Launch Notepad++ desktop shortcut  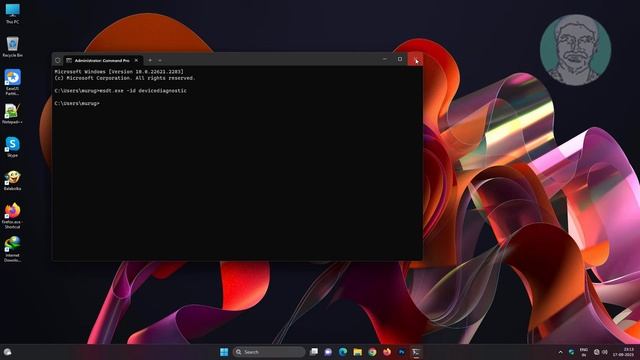(12, 113)
